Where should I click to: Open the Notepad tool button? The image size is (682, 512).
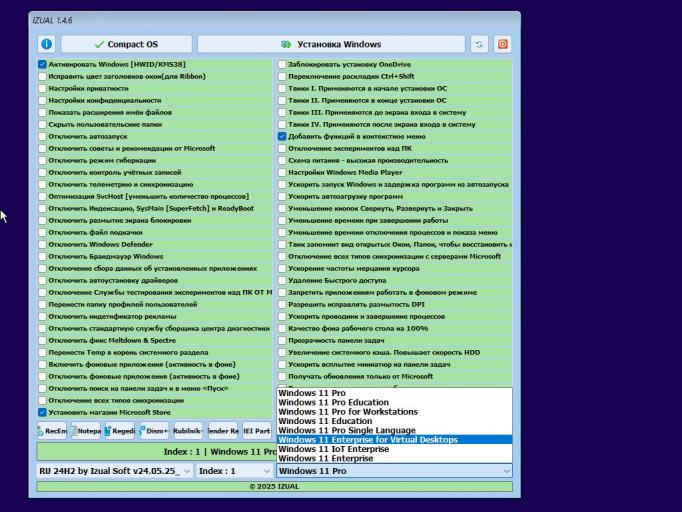click(x=86, y=431)
